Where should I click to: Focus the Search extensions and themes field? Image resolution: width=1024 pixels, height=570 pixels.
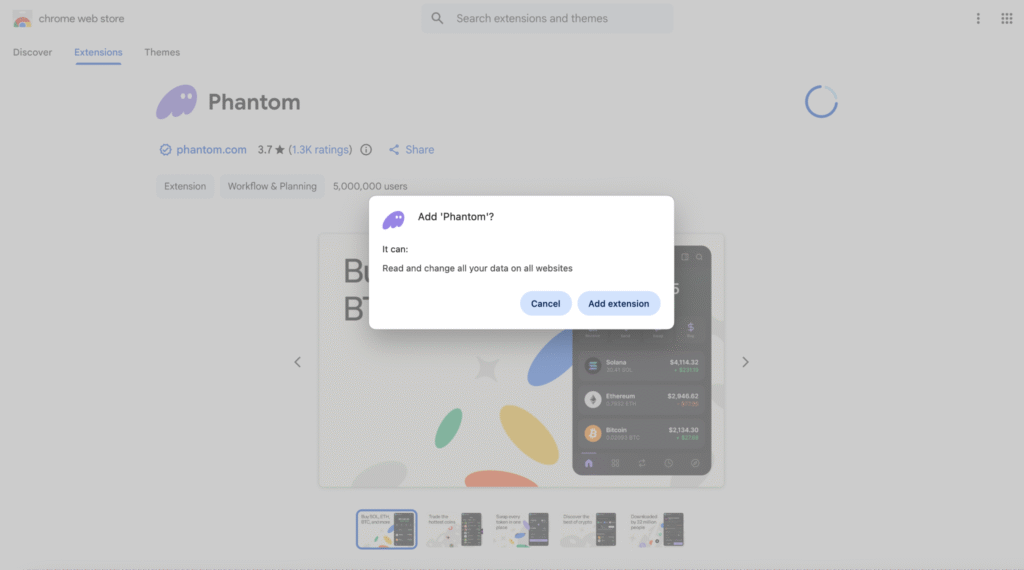pos(547,18)
